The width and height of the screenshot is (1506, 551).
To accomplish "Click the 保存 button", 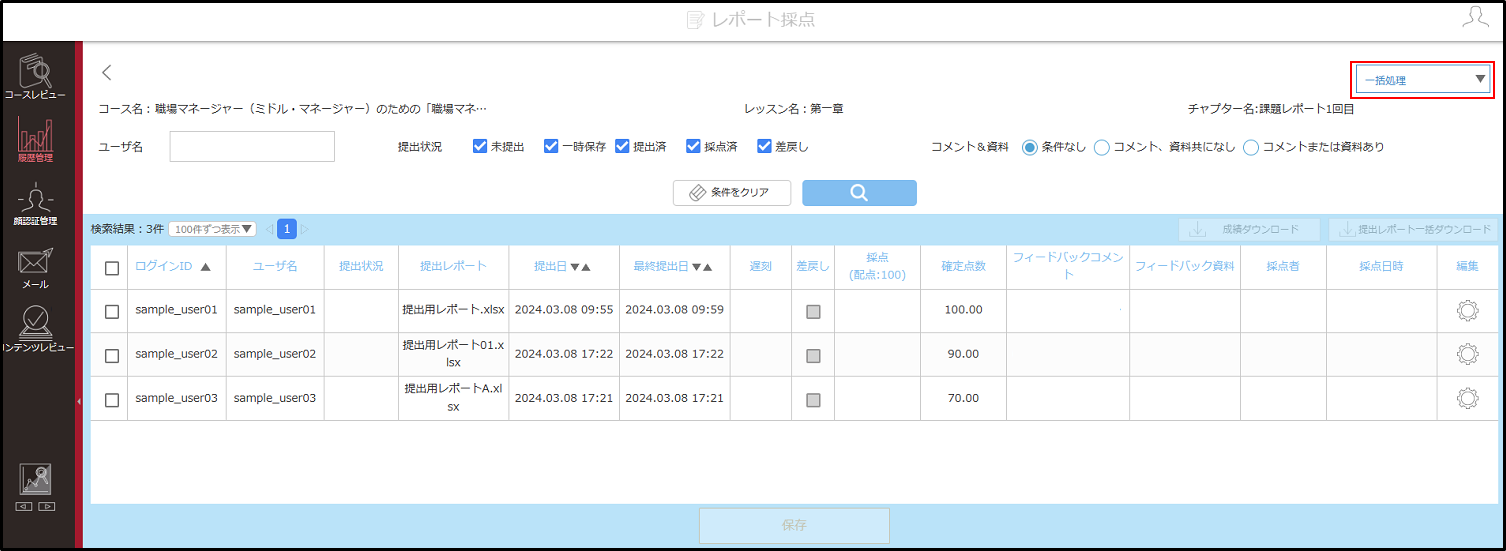I will (794, 525).
